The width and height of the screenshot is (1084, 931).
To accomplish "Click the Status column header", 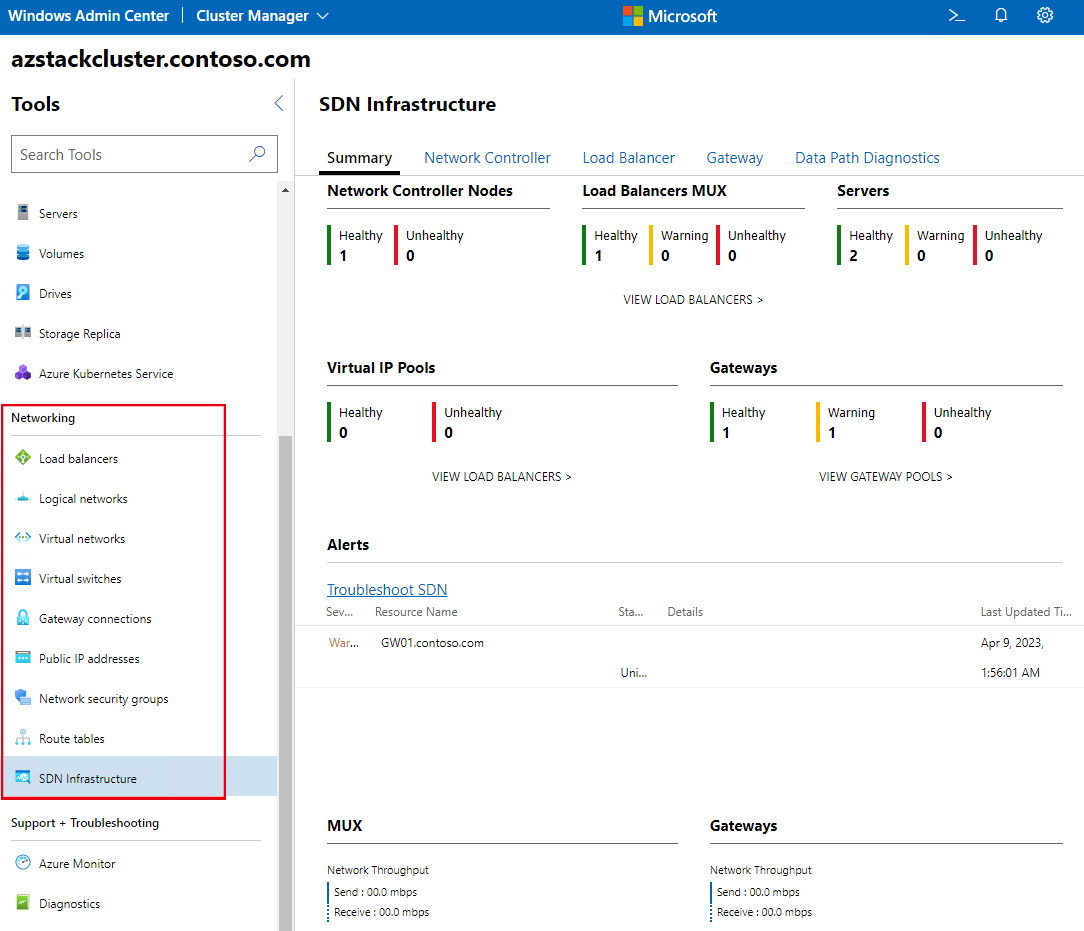I will (x=630, y=612).
